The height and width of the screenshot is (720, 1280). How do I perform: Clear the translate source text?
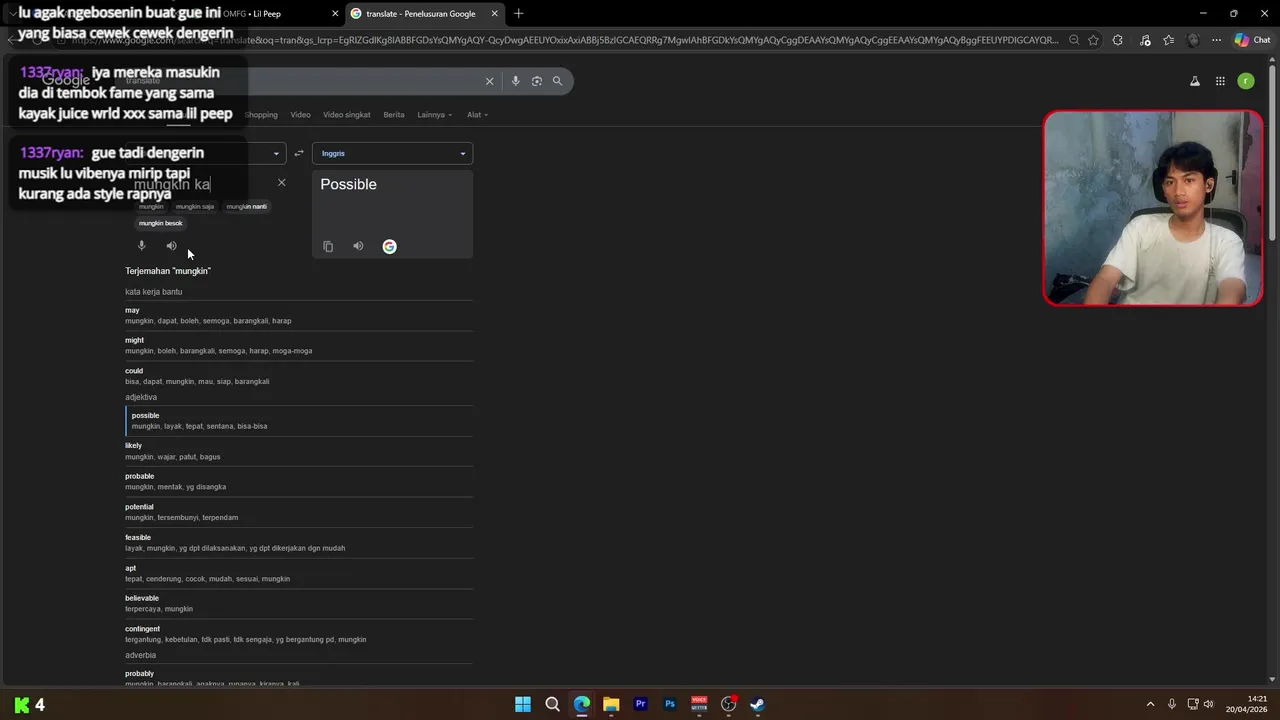tap(281, 183)
